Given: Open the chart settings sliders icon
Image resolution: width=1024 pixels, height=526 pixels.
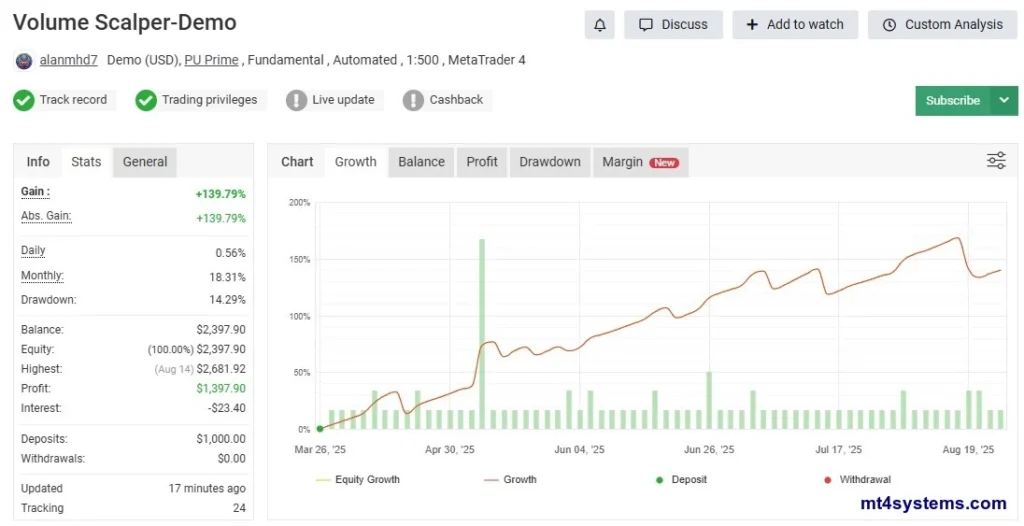Looking at the screenshot, I should tap(996, 161).
